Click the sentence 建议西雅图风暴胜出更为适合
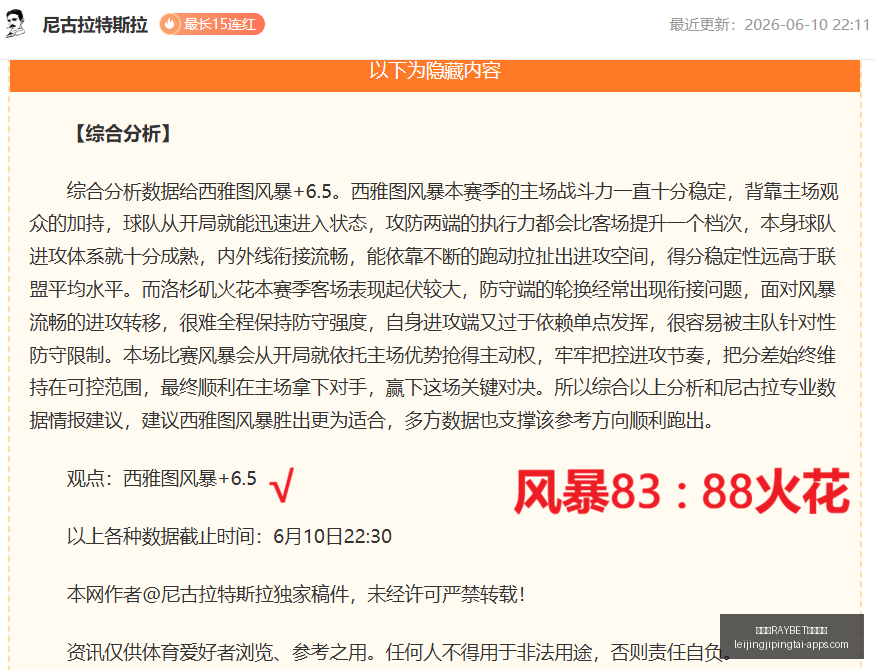The width and height of the screenshot is (875, 670). (263, 421)
